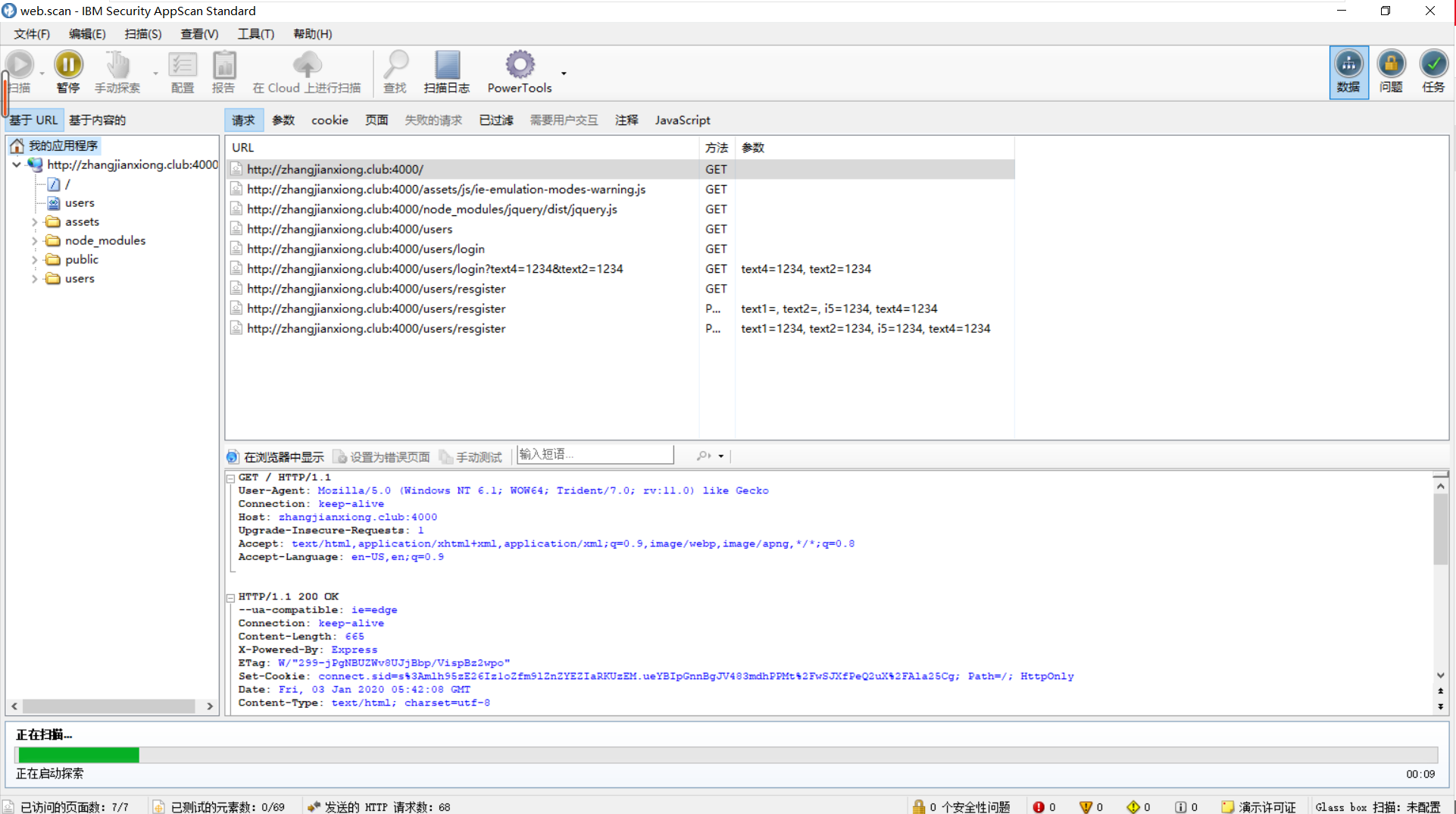This screenshot has height=814, width=1456.
Task: Click the security issues lock icon
Action: click(918, 807)
